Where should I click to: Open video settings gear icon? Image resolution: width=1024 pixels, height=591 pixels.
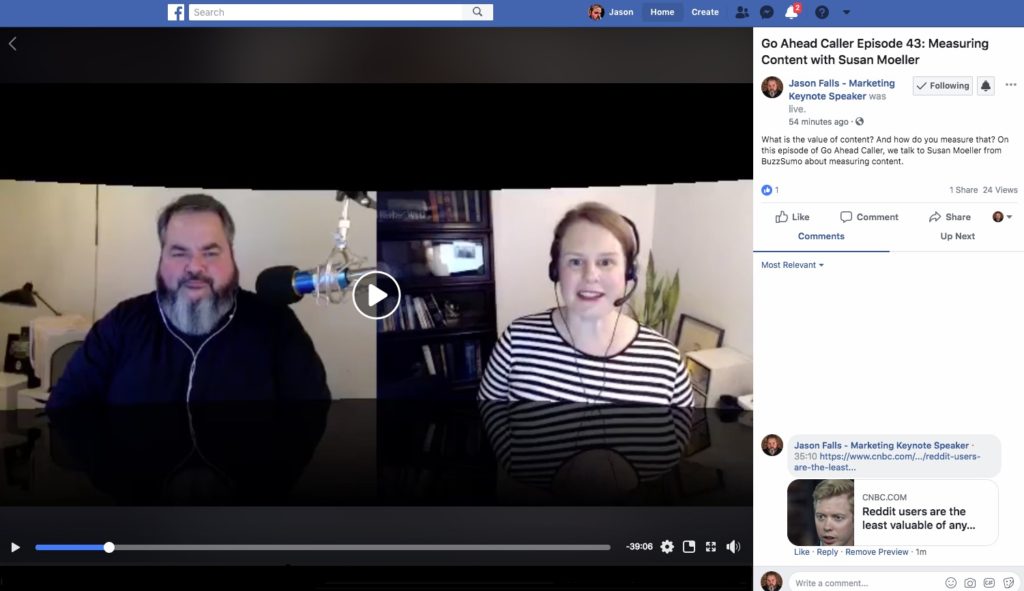click(x=667, y=547)
